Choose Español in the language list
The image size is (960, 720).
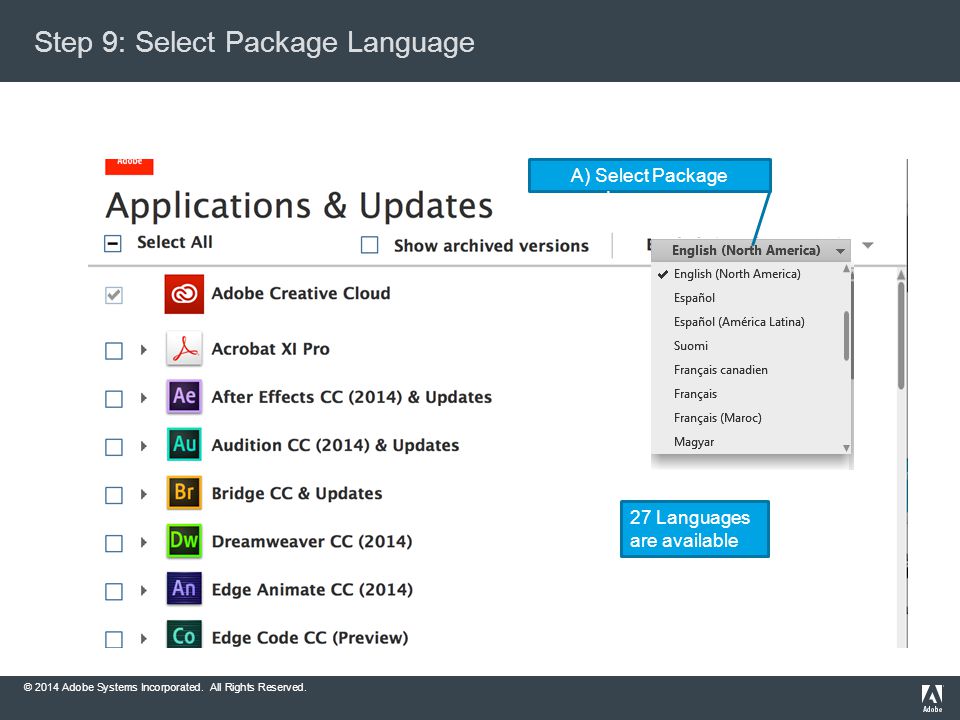pos(694,298)
